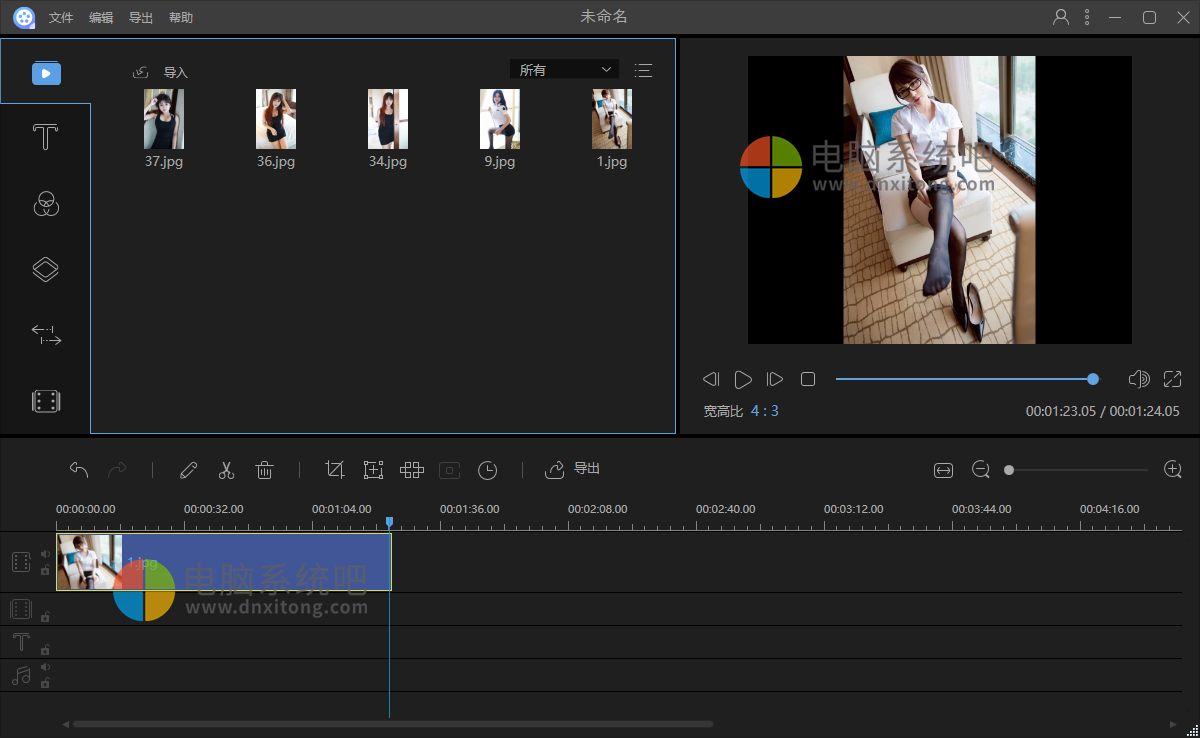Enter fullscreen preview mode
The image size is (1200, 738).
click(1173, 379)
